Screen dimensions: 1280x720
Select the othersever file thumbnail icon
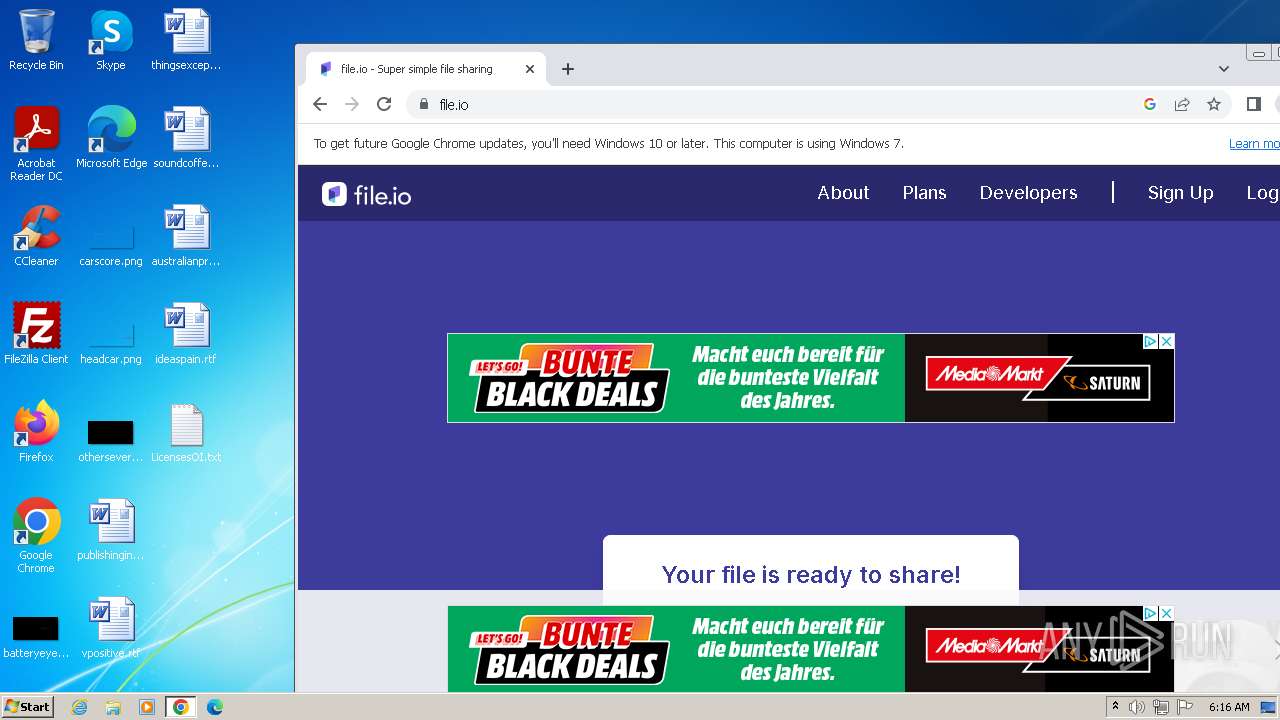pos(111,438)
